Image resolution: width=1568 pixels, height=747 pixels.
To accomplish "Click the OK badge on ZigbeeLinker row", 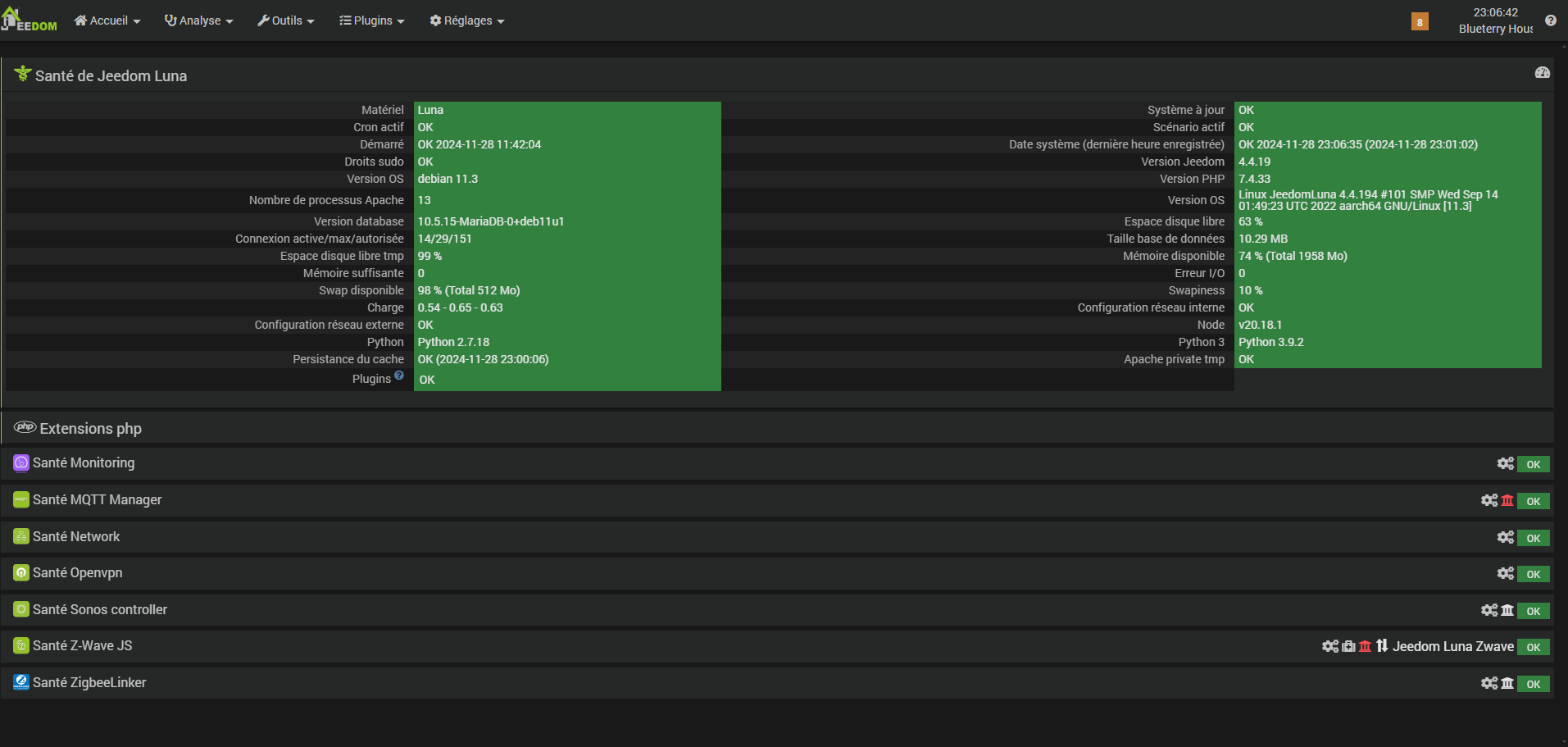I will click(x=1534, y=684).
